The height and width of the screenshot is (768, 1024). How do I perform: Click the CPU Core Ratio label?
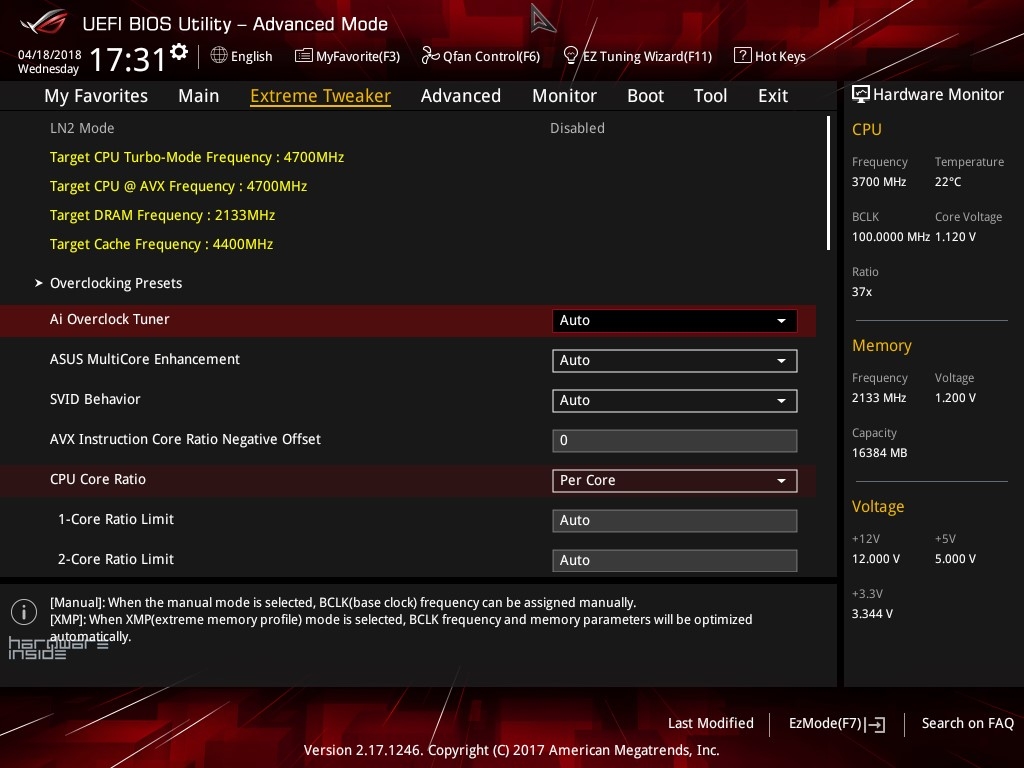tap(98, 479)
